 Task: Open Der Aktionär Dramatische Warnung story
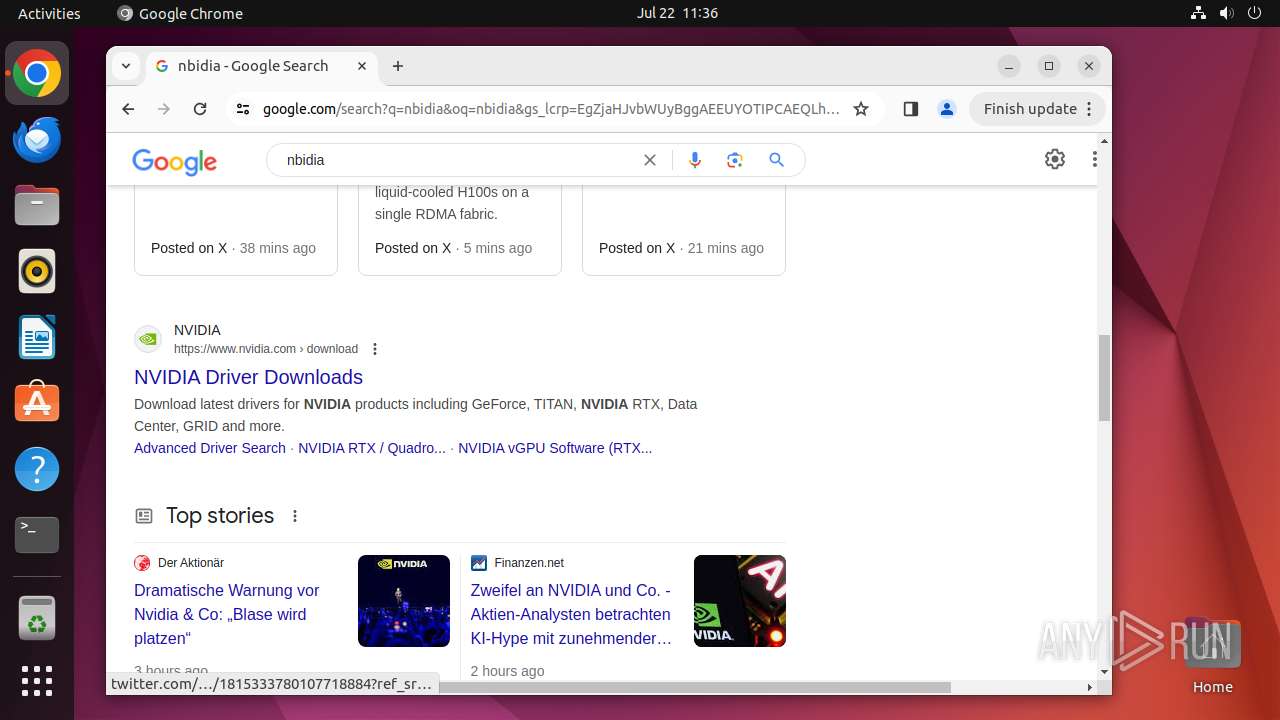coord(227,614)
